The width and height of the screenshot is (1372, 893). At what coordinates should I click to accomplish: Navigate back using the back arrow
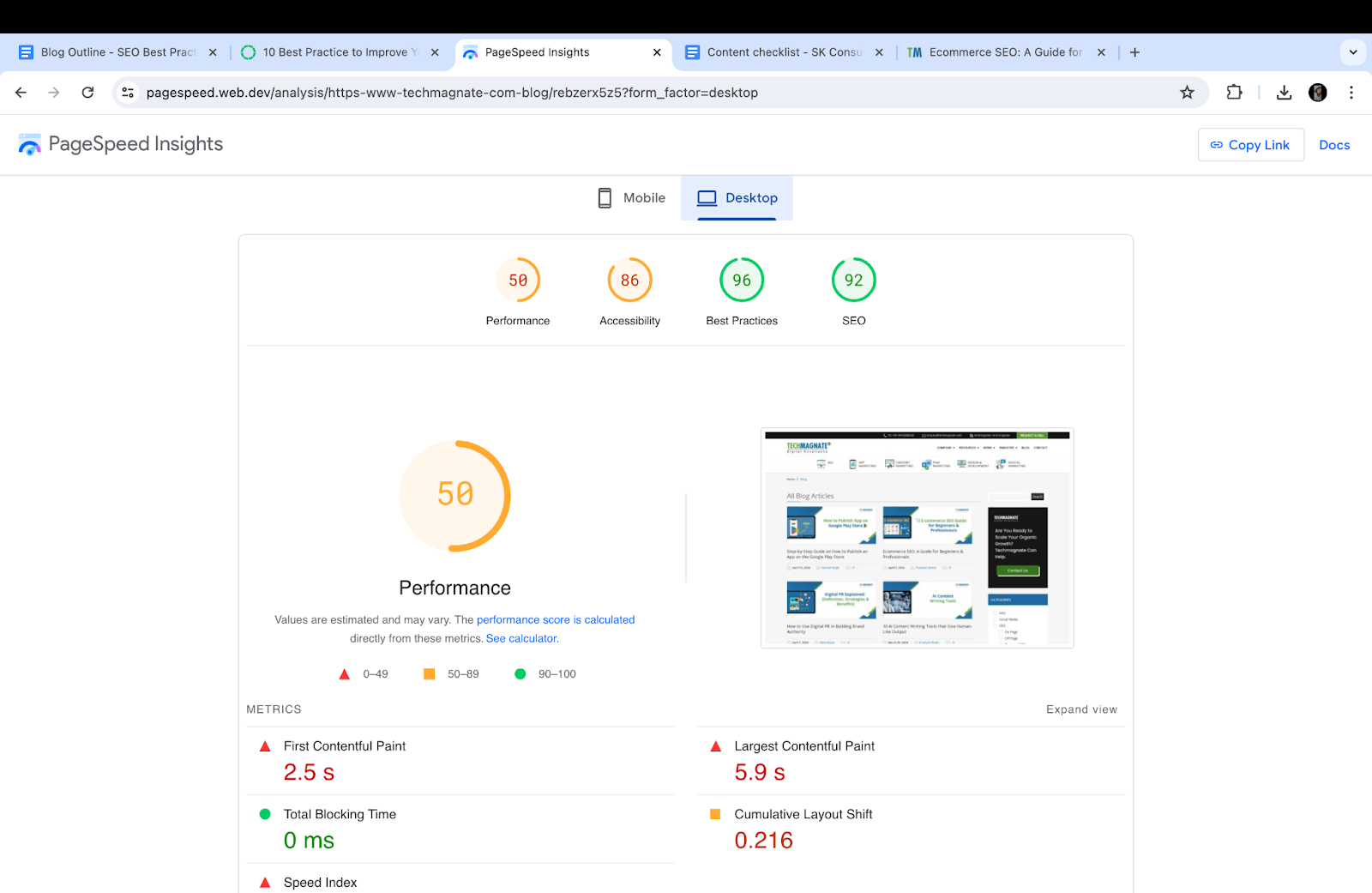pyautogui.click(x=21, y=93)
